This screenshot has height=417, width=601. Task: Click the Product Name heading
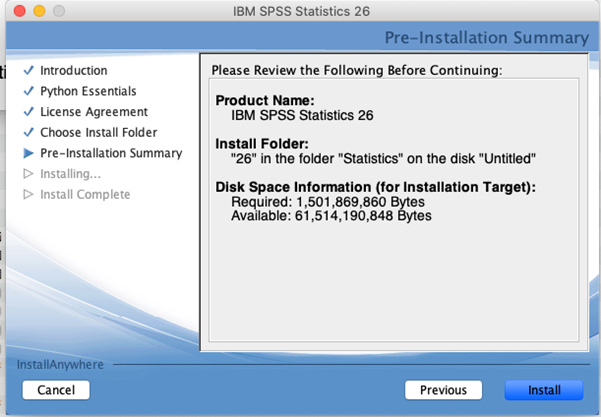pyautogui.click(x=265, y=100)
